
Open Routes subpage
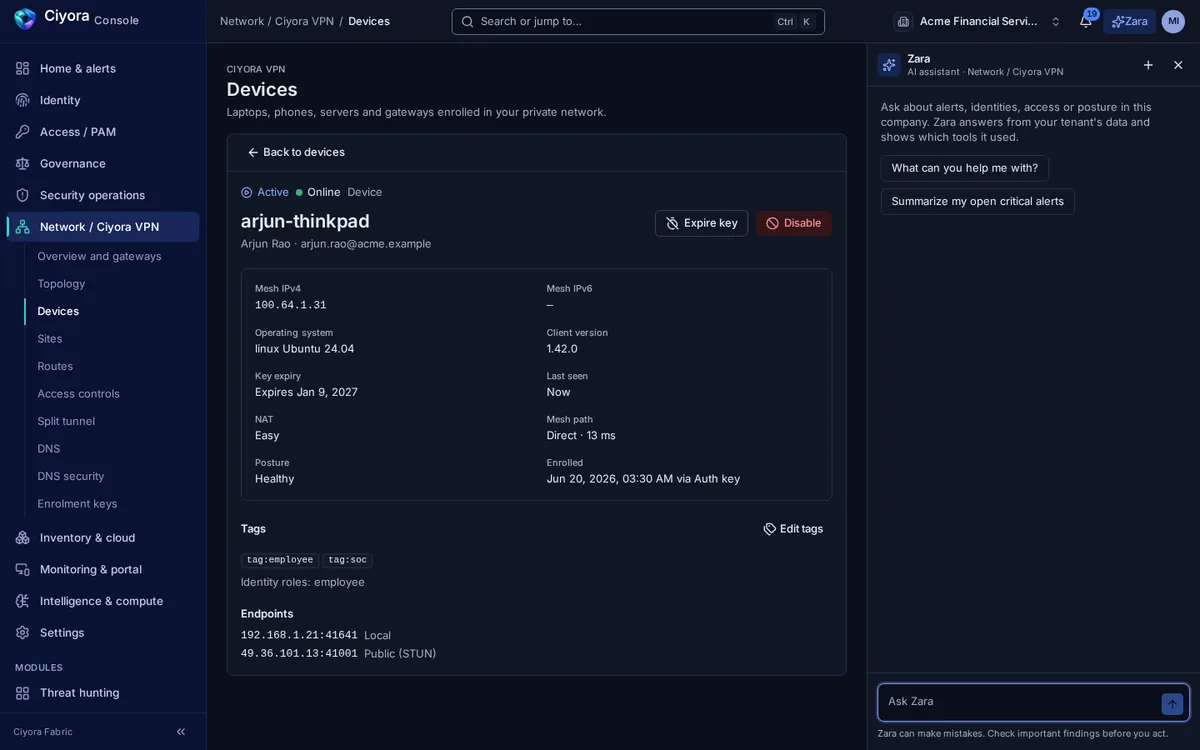point(111,366)
